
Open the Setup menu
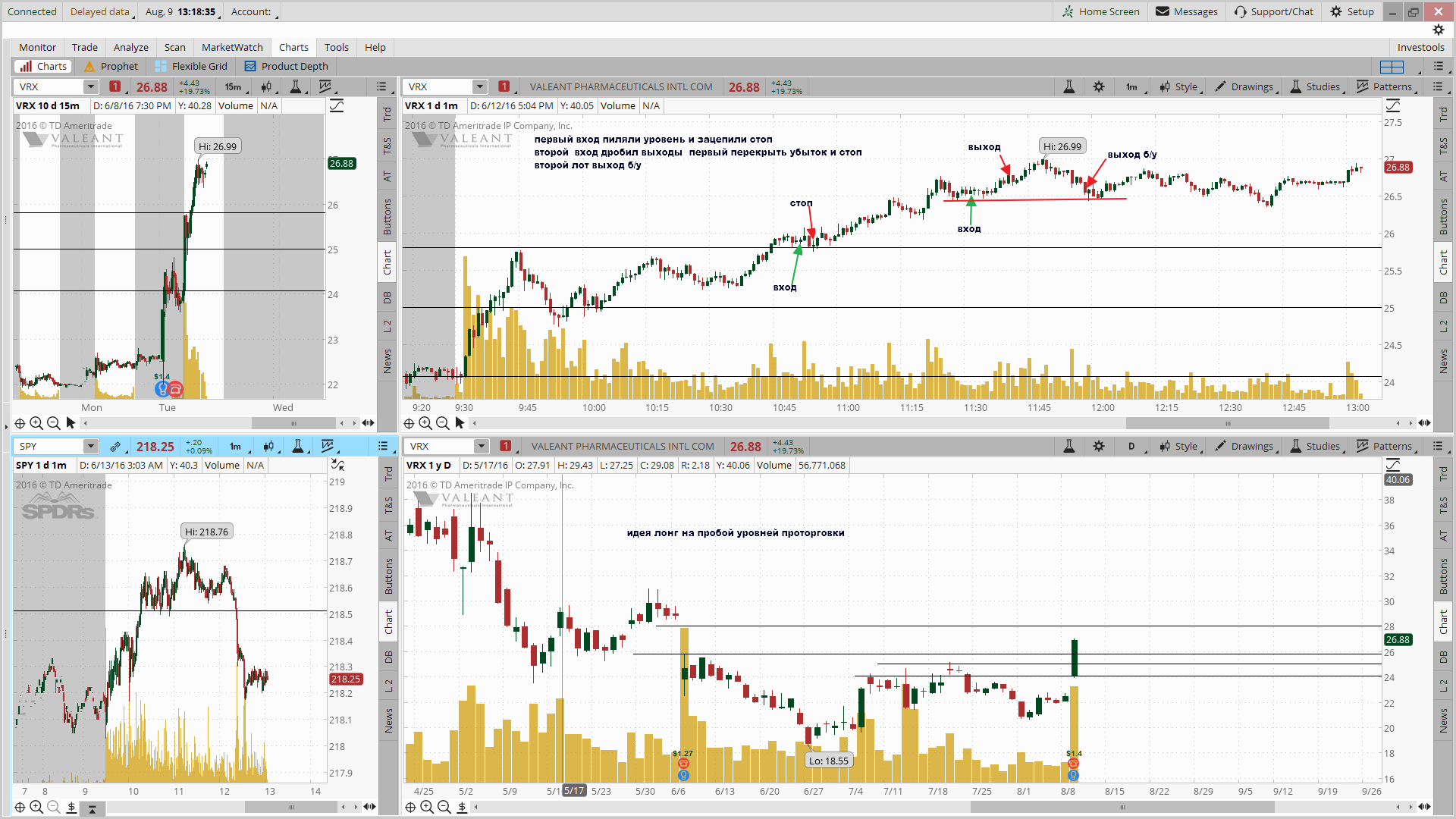coord(1352,11)
